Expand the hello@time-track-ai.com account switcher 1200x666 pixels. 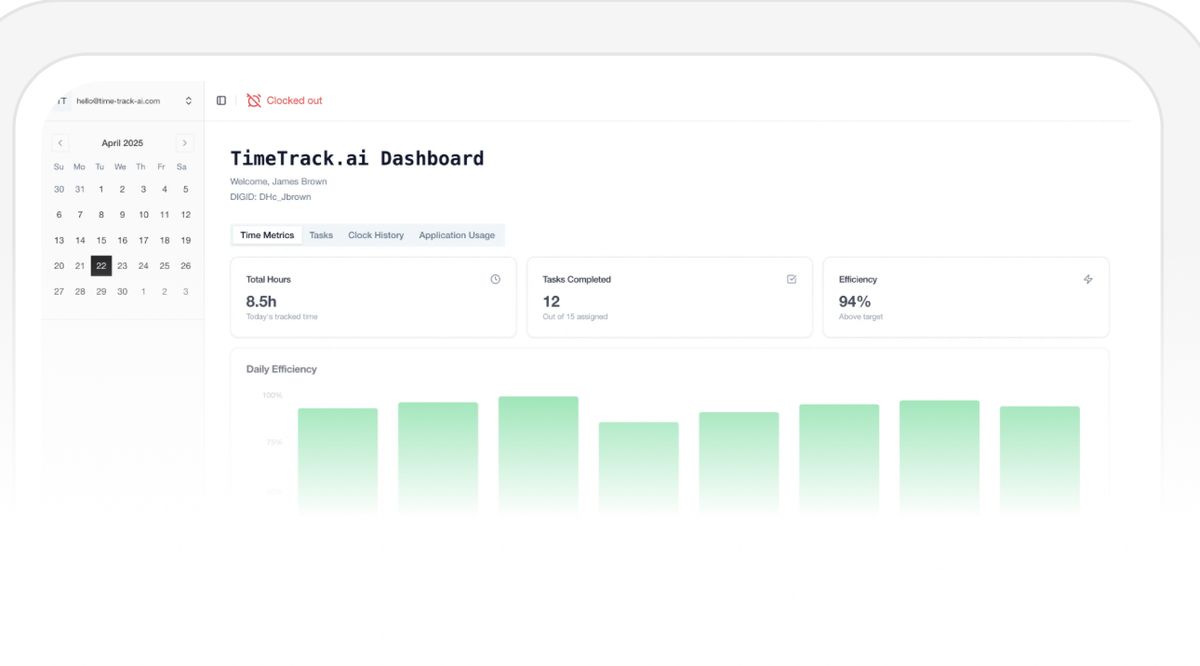(x=124, y=101)
